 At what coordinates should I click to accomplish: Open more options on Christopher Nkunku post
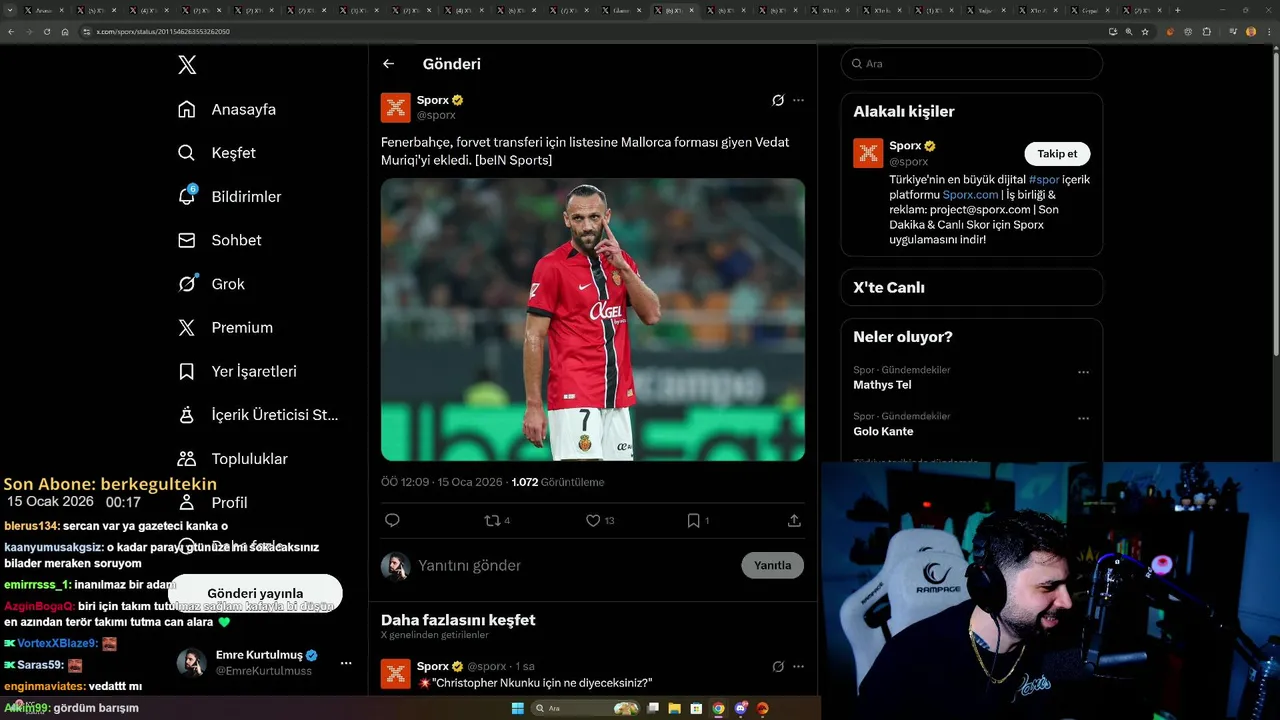[798, 666]
